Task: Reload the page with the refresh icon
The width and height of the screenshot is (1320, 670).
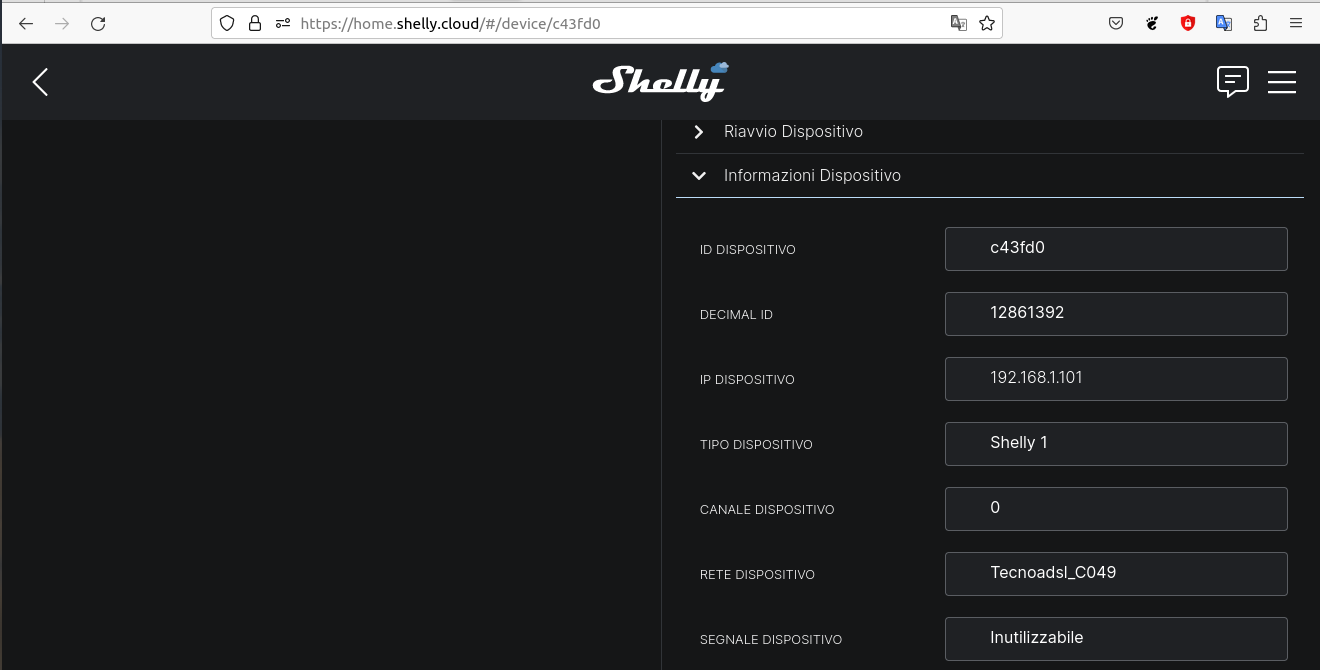Action: 98,24
